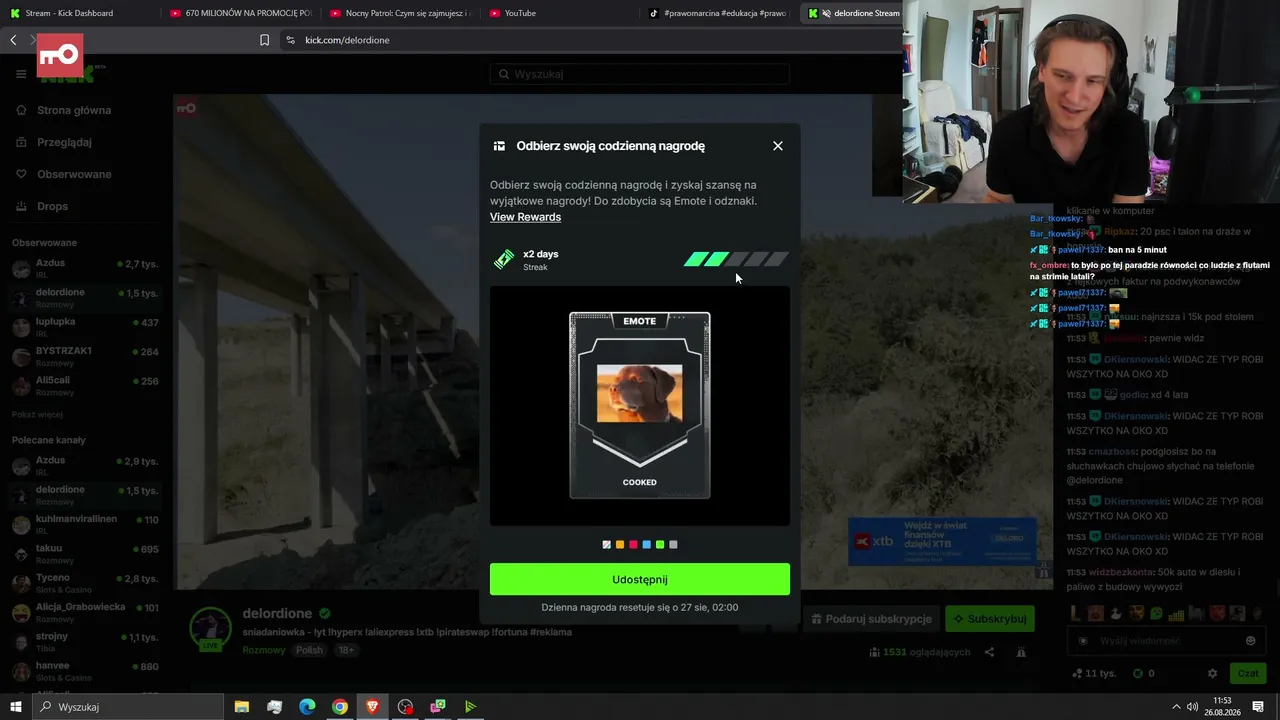
Task: Select the delordione Stream browser tab
Action: [852, 13]
